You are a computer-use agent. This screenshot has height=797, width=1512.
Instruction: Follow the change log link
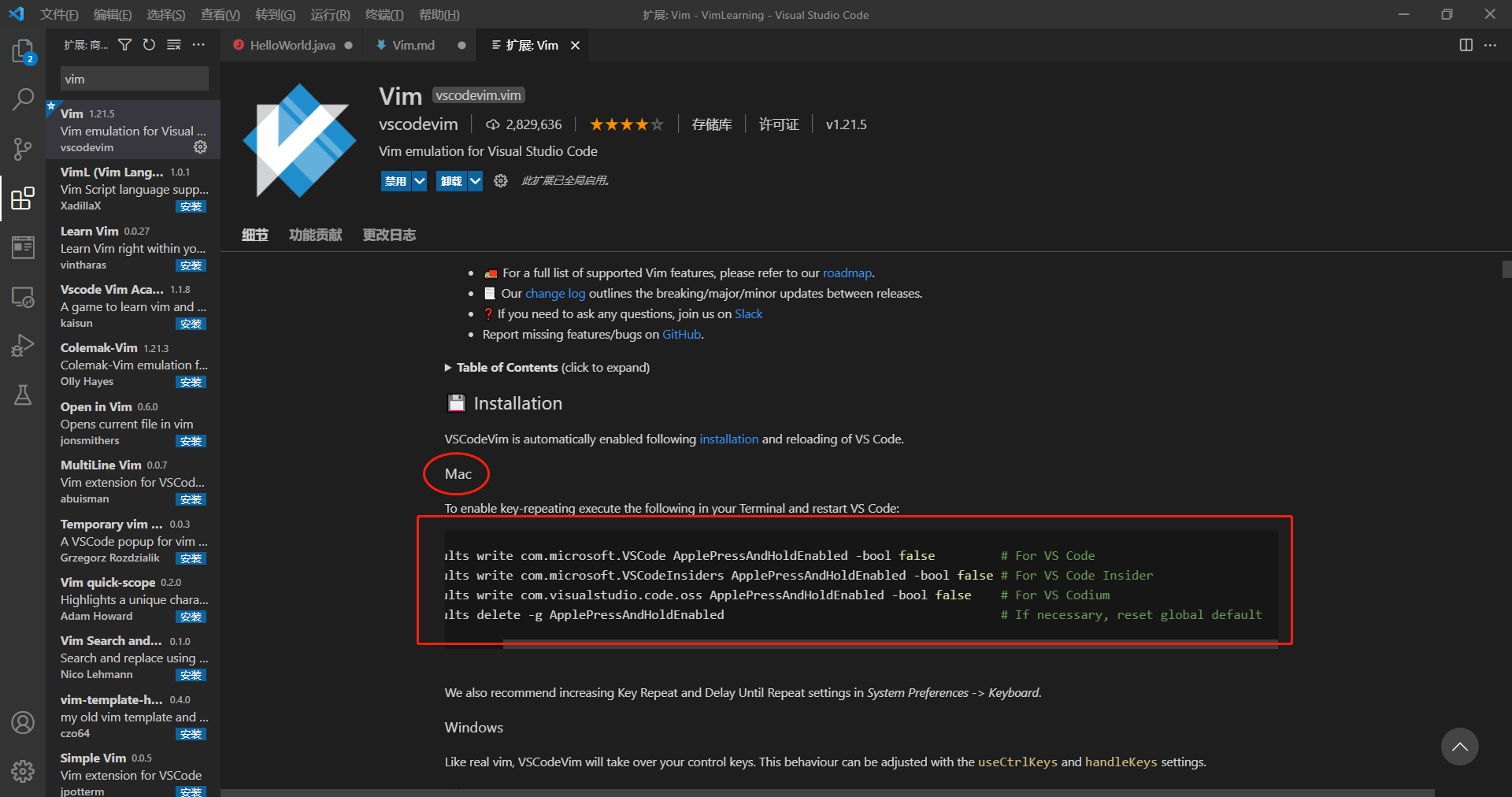[x=555, y=294]
